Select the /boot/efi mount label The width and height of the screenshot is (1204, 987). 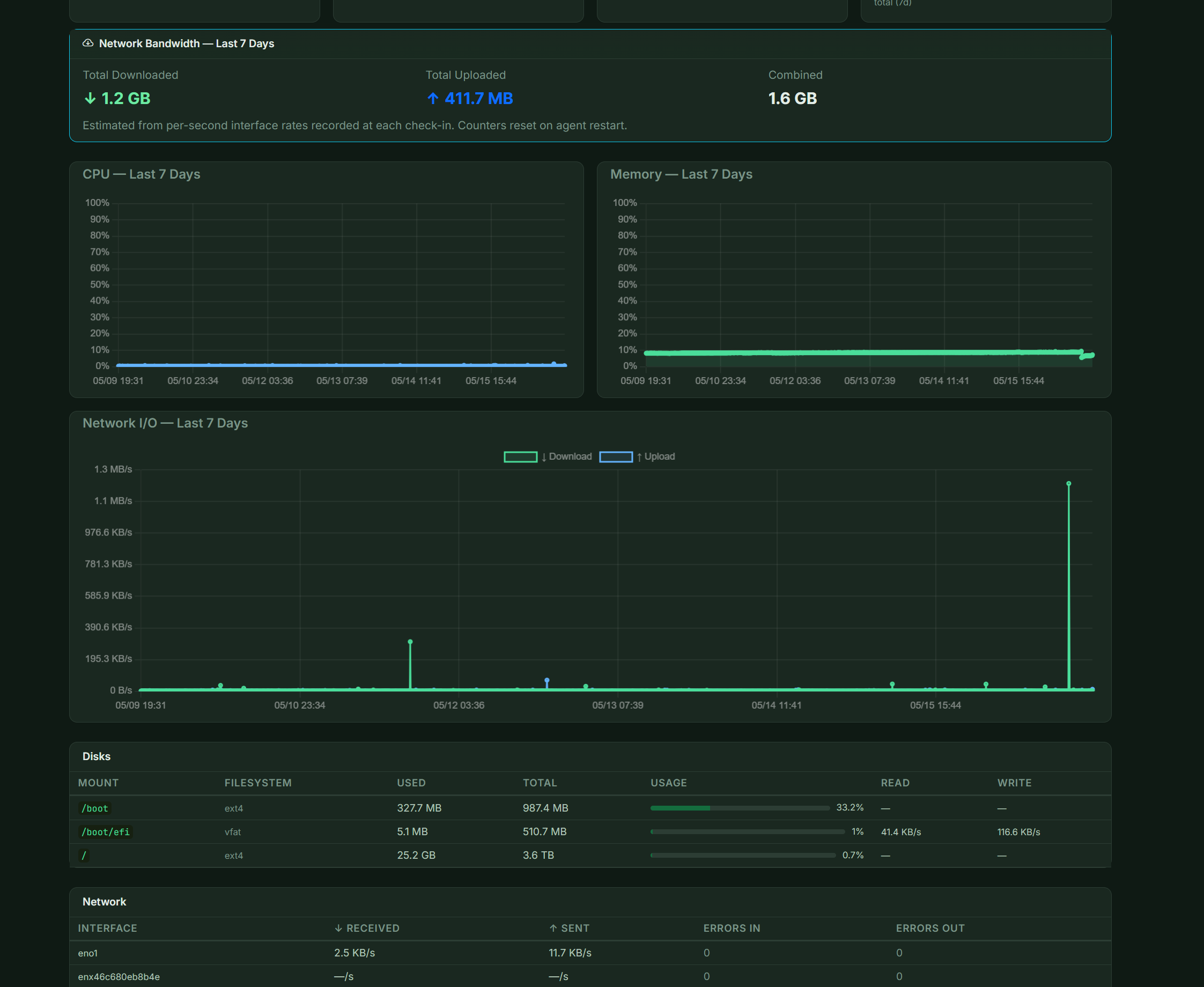pos(106,832)
